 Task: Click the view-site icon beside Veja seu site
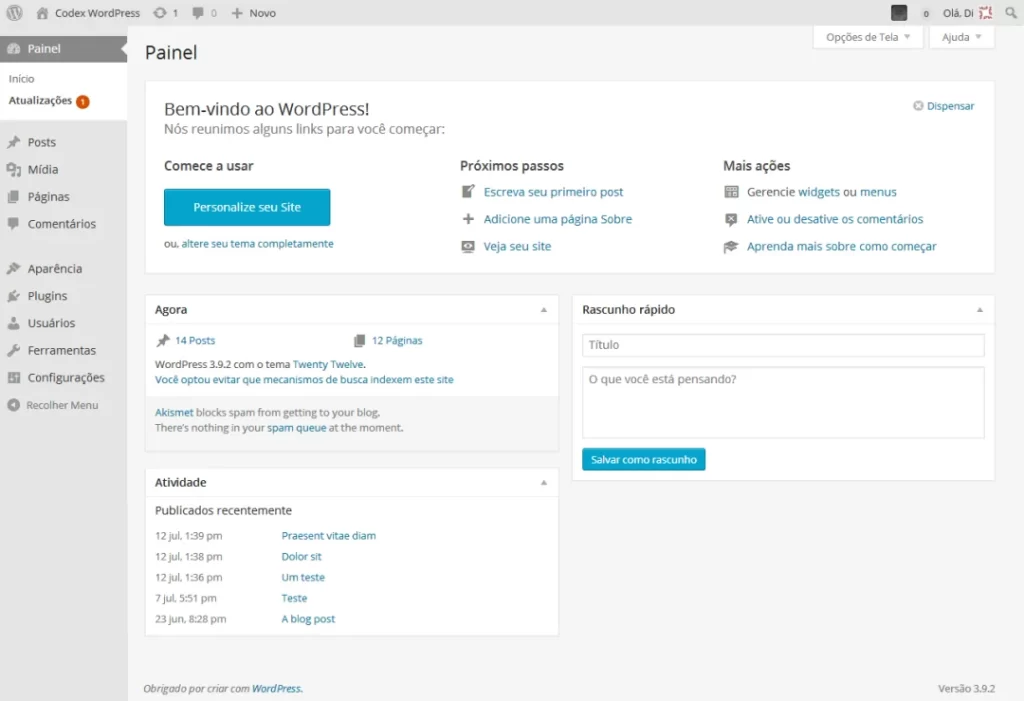coord(468,246)
